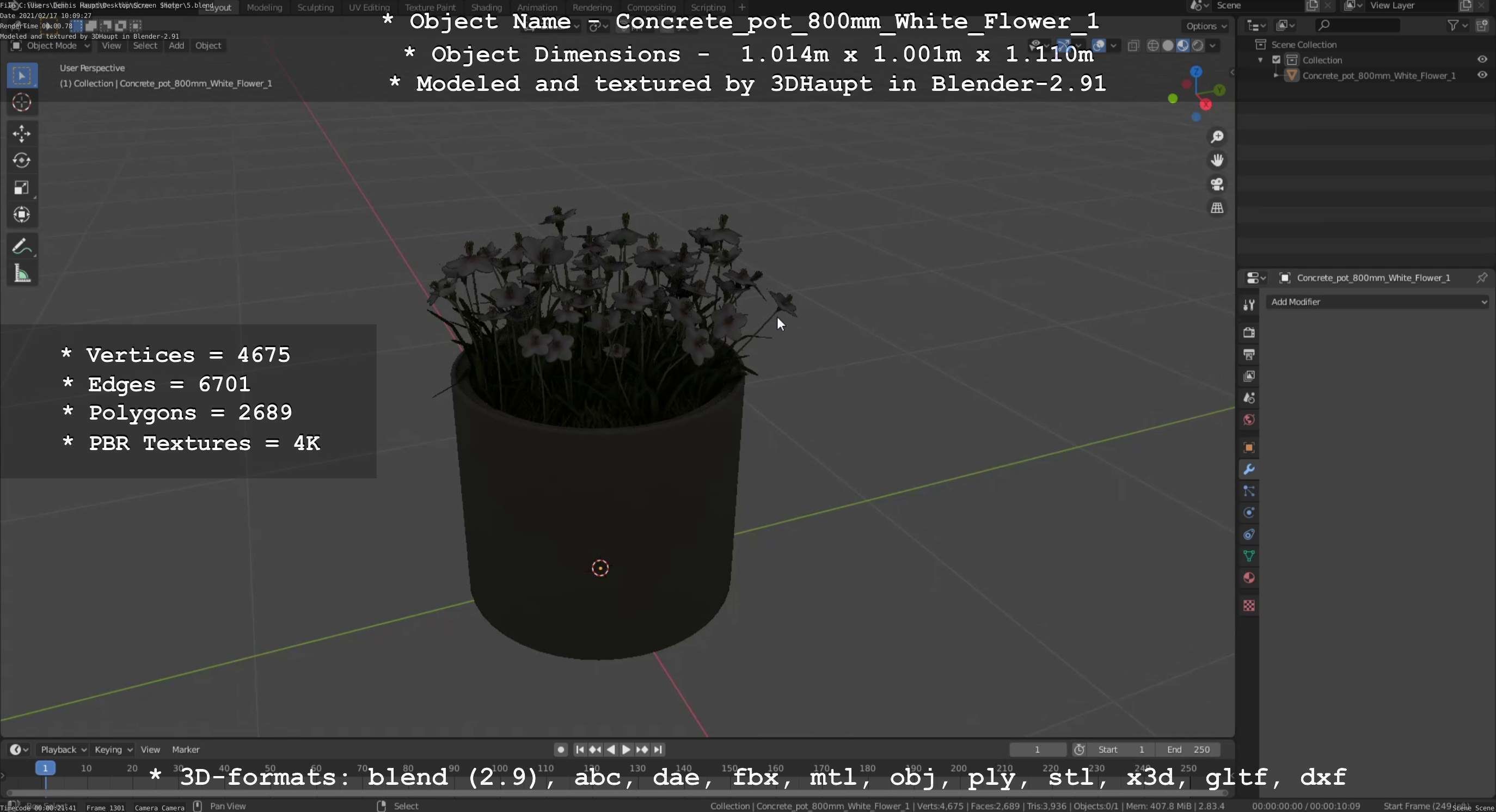
Task: Select the Move tool
Action: (x=22, y=133)
